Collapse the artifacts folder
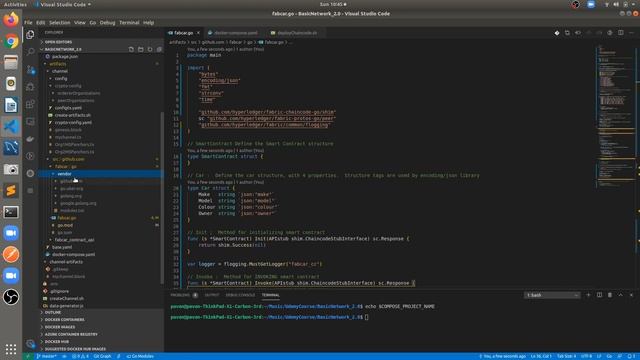 coord(57,64)
